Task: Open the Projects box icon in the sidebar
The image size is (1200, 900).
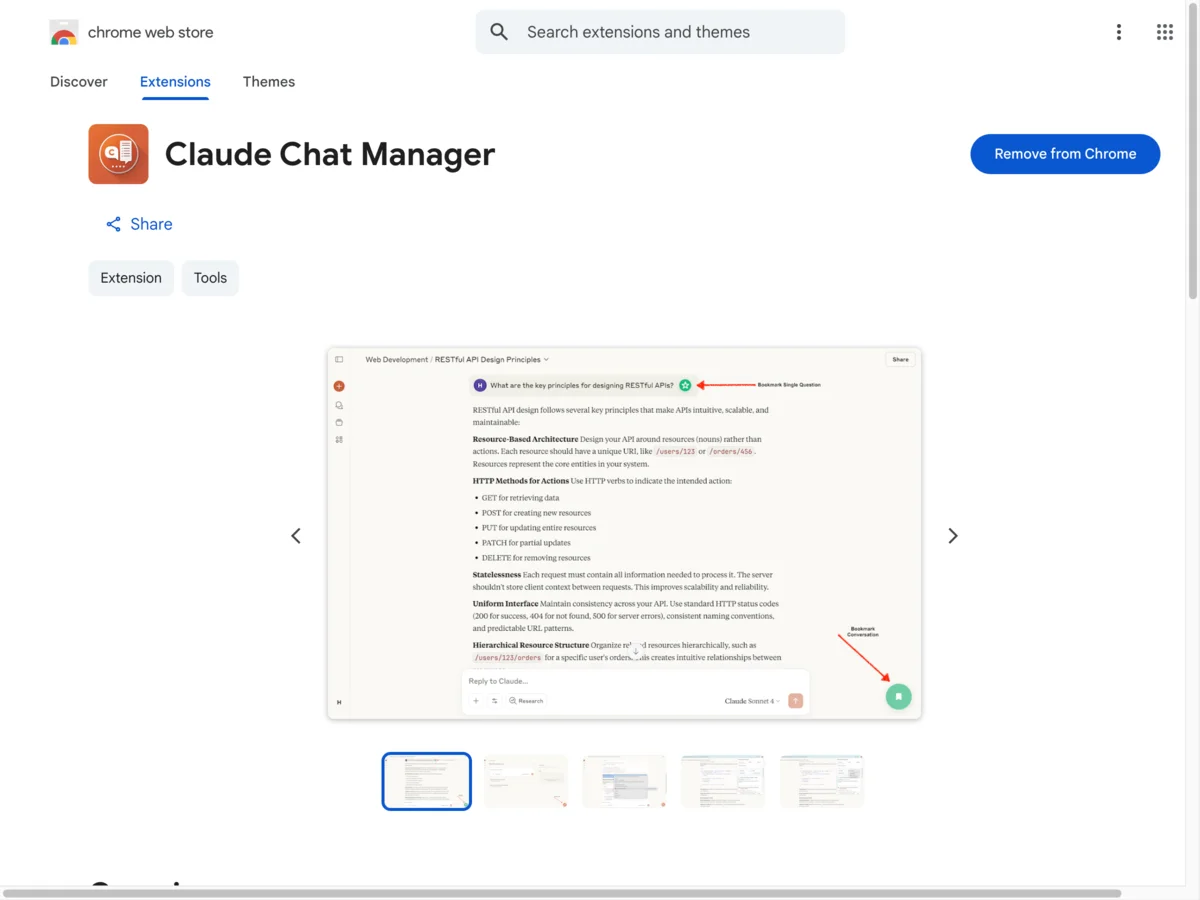Action: (339, 422)
